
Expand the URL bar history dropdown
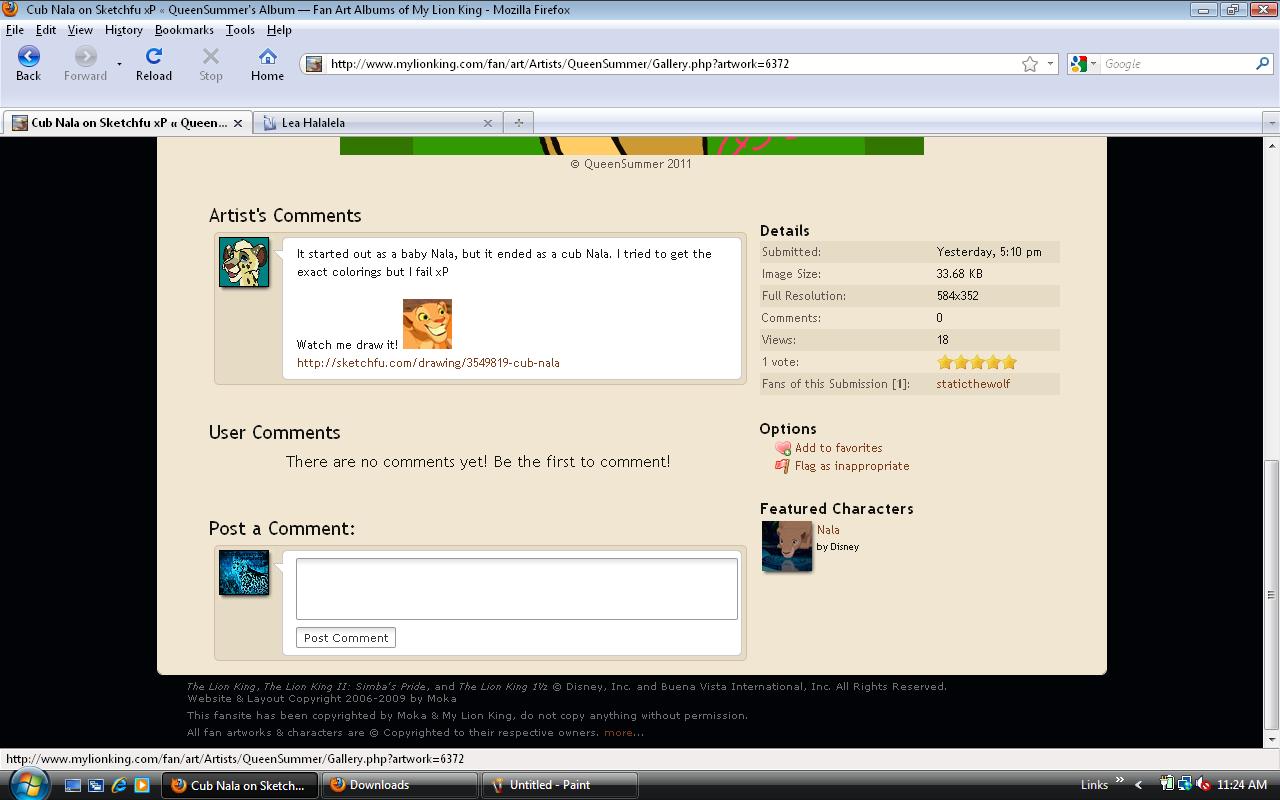coord(1050,64)
